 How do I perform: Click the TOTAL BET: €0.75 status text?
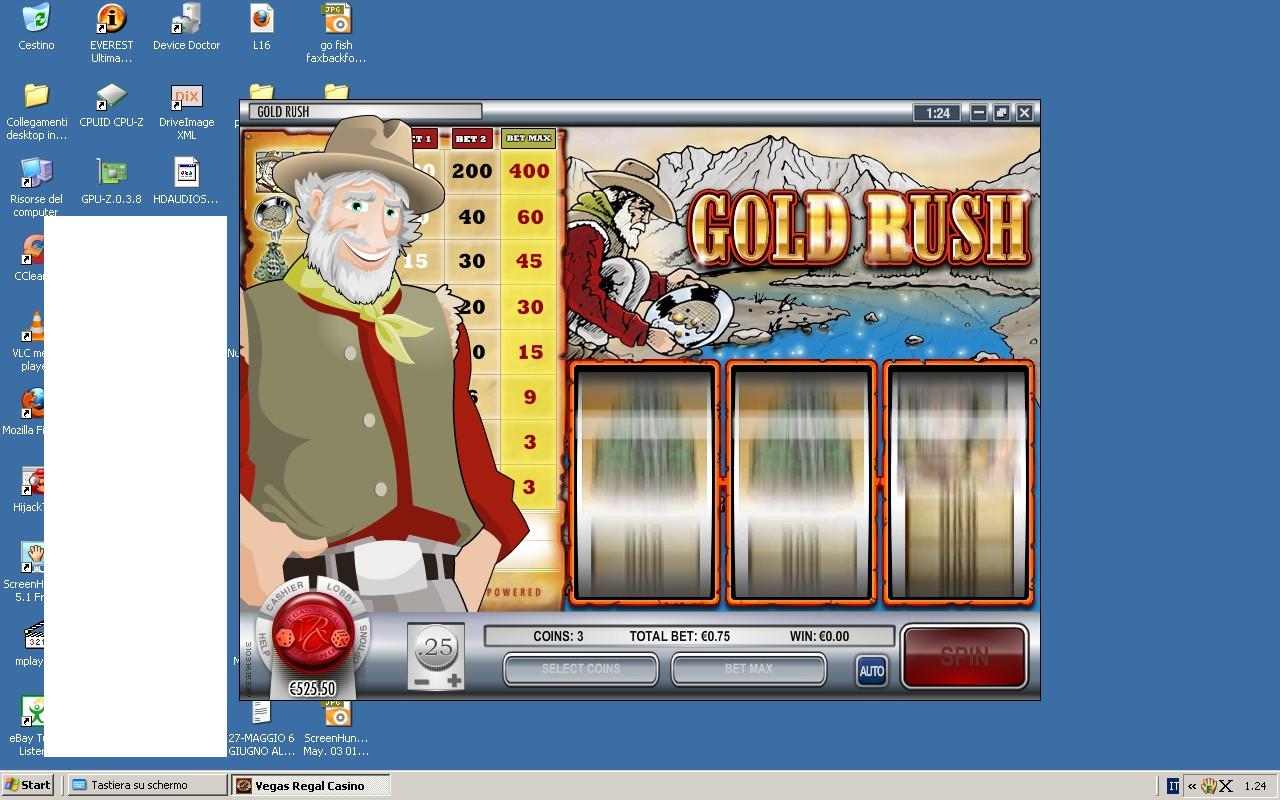point(679,636)
